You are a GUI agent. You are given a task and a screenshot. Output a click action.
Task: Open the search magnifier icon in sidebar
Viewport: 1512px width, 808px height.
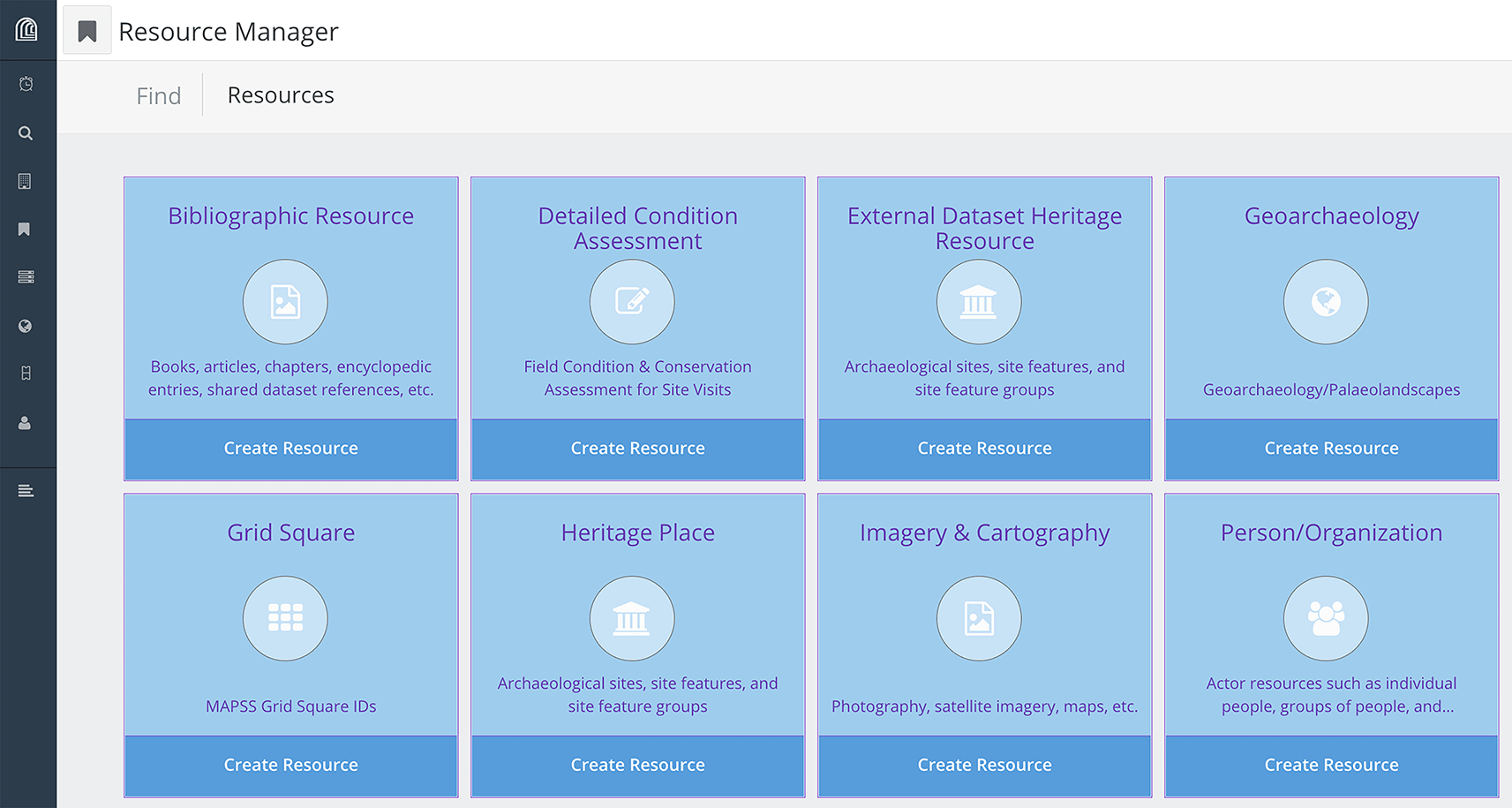(26, 133)
